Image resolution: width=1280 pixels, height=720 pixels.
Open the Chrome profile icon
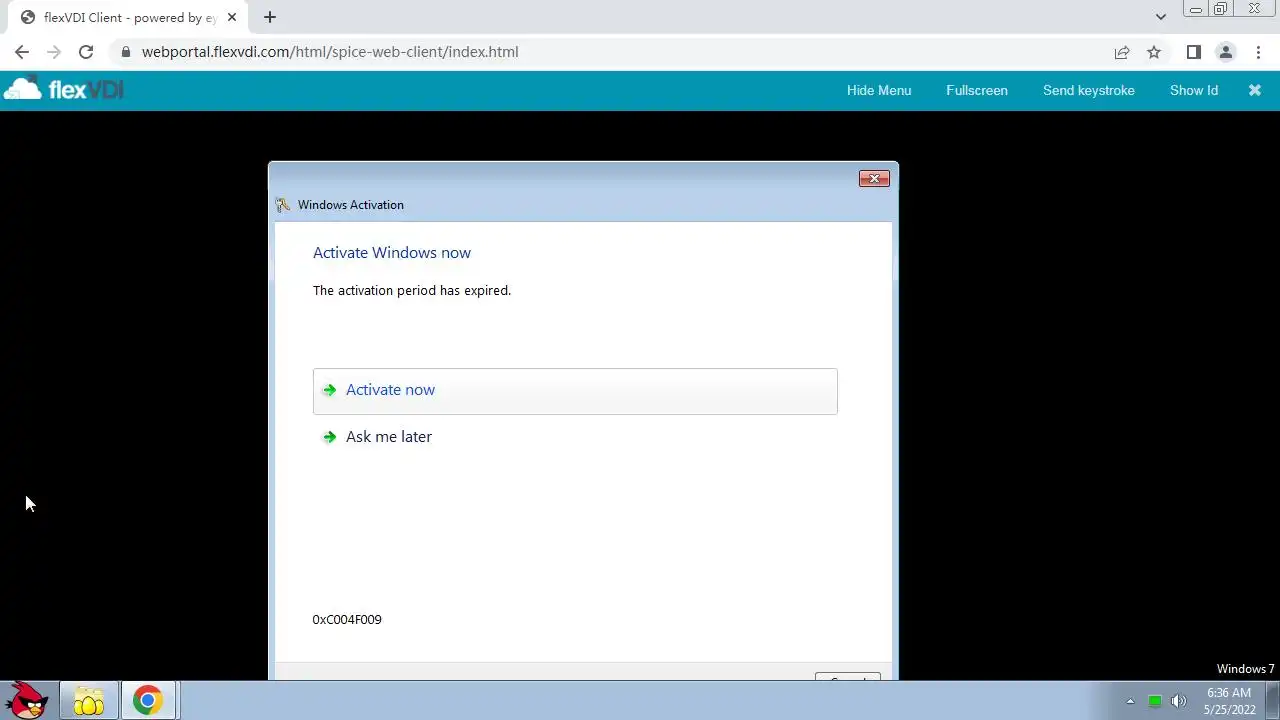[1226, 52]
